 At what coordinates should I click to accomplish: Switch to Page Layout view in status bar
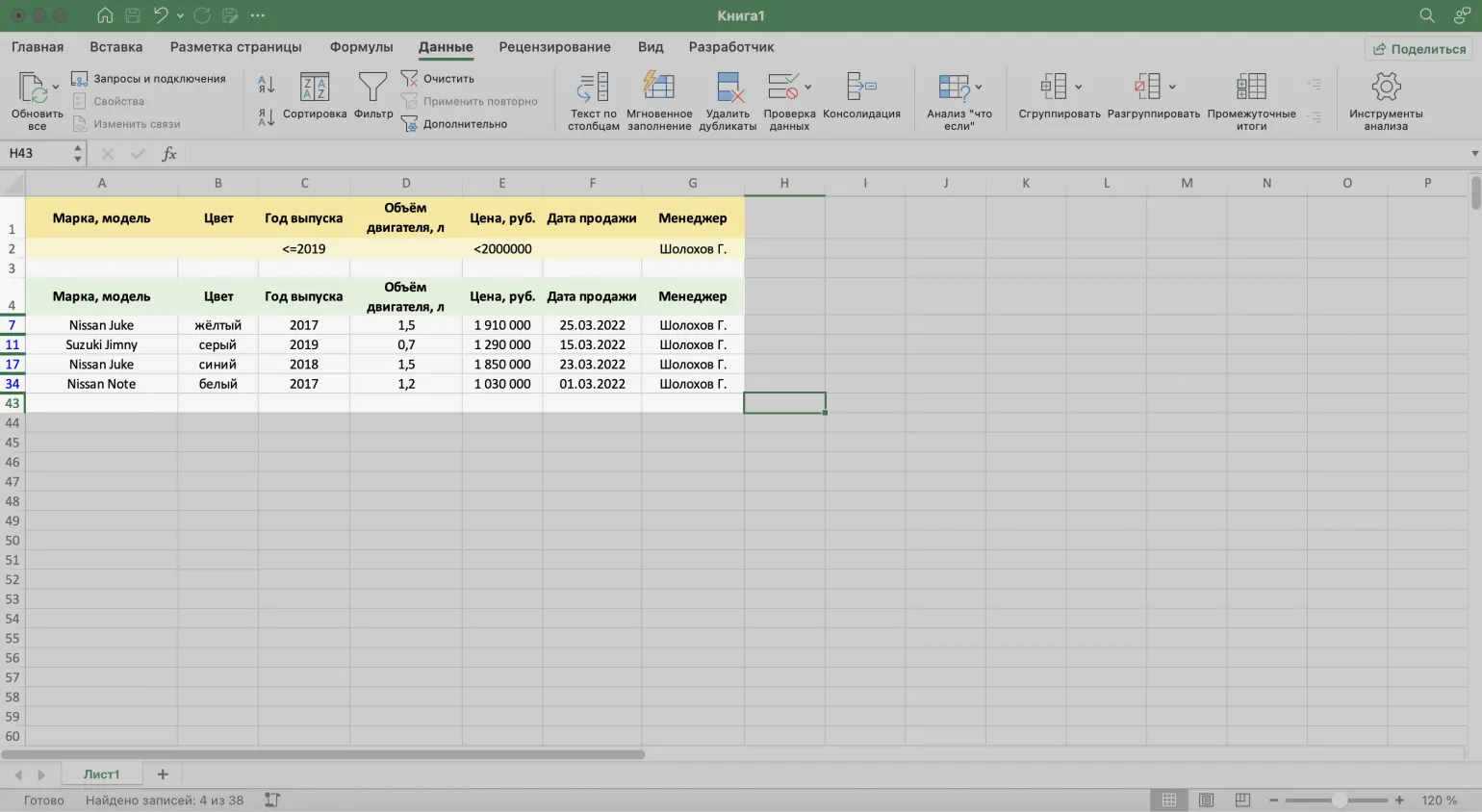(1206, 800)
